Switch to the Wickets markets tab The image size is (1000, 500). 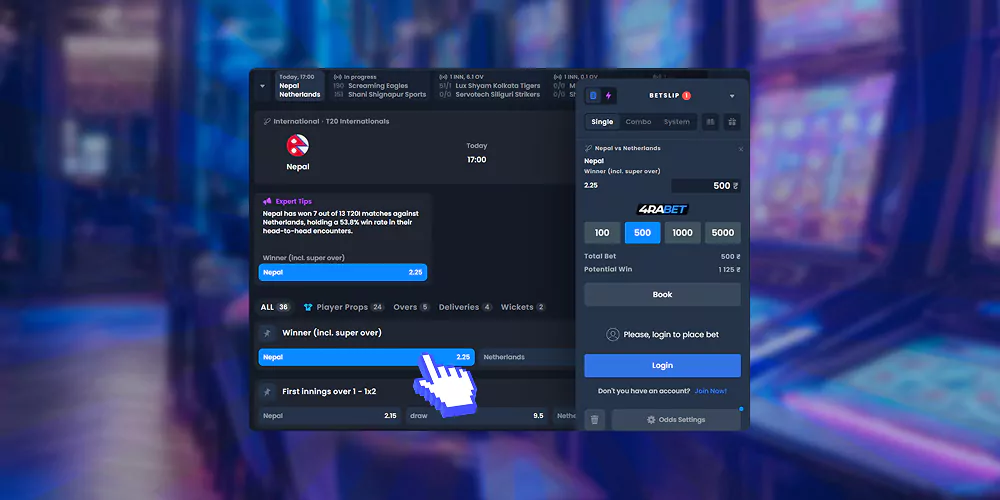tap(523, 307)
